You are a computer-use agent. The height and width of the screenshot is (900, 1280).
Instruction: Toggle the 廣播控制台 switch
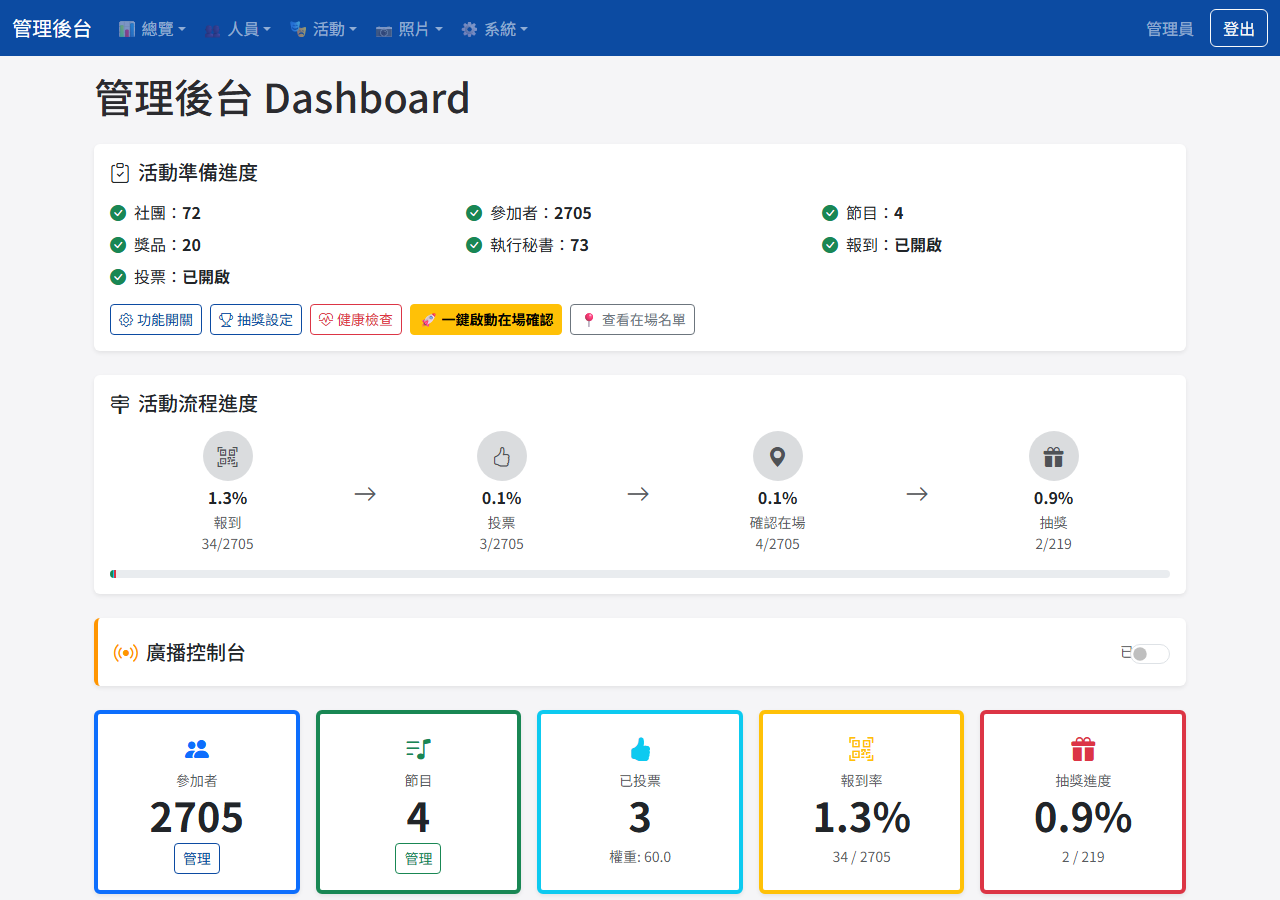point(1150,654)
